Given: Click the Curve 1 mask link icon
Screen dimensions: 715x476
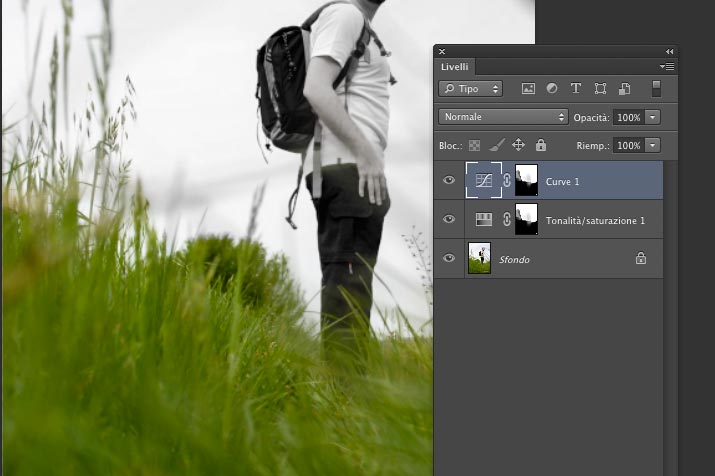Looking at the screenshot, I should coord(507,180).
